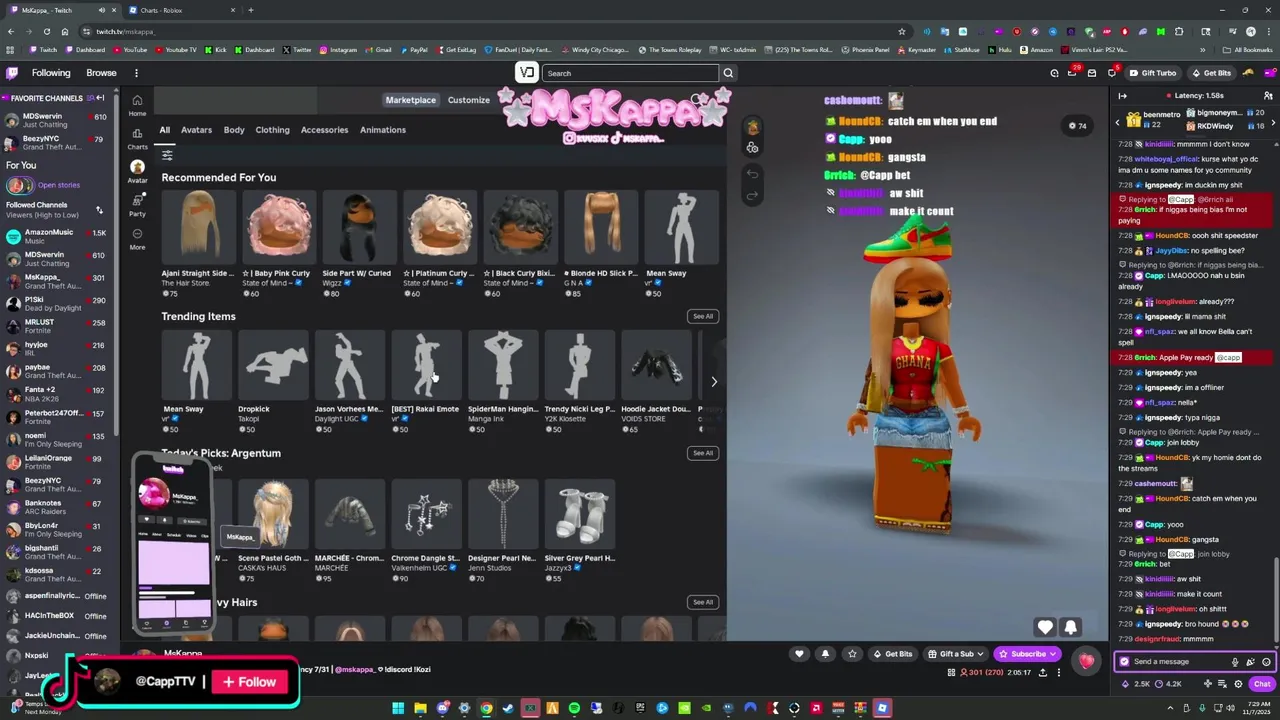This screenshot has width=1280, height=720.
Task: Expand the Subscribe button dropdown
Action: (x=1053, y=654)
